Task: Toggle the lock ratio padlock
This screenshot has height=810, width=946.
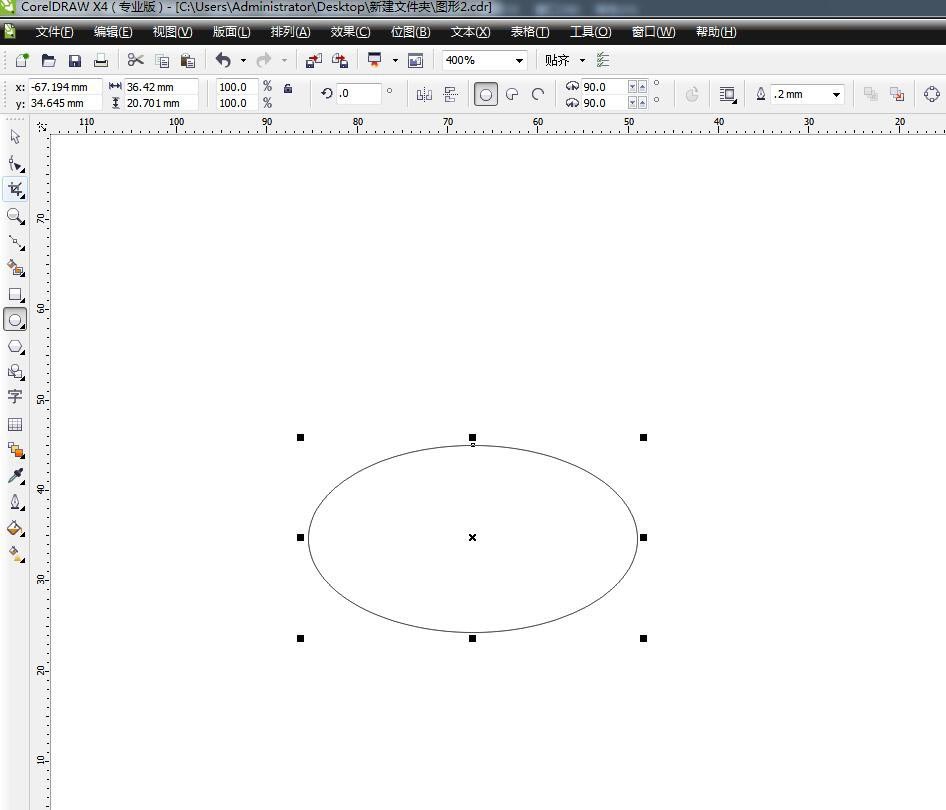Action: [288, 89]
